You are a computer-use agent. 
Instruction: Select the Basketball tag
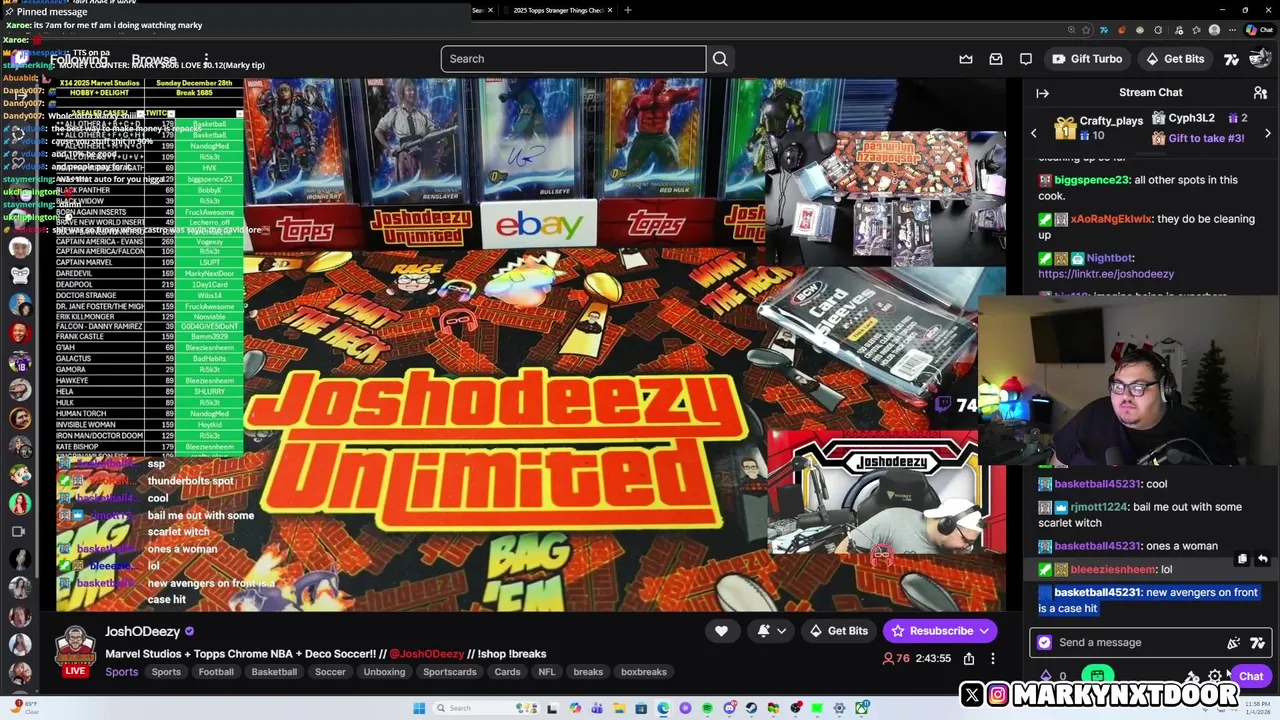click(274, 672)
